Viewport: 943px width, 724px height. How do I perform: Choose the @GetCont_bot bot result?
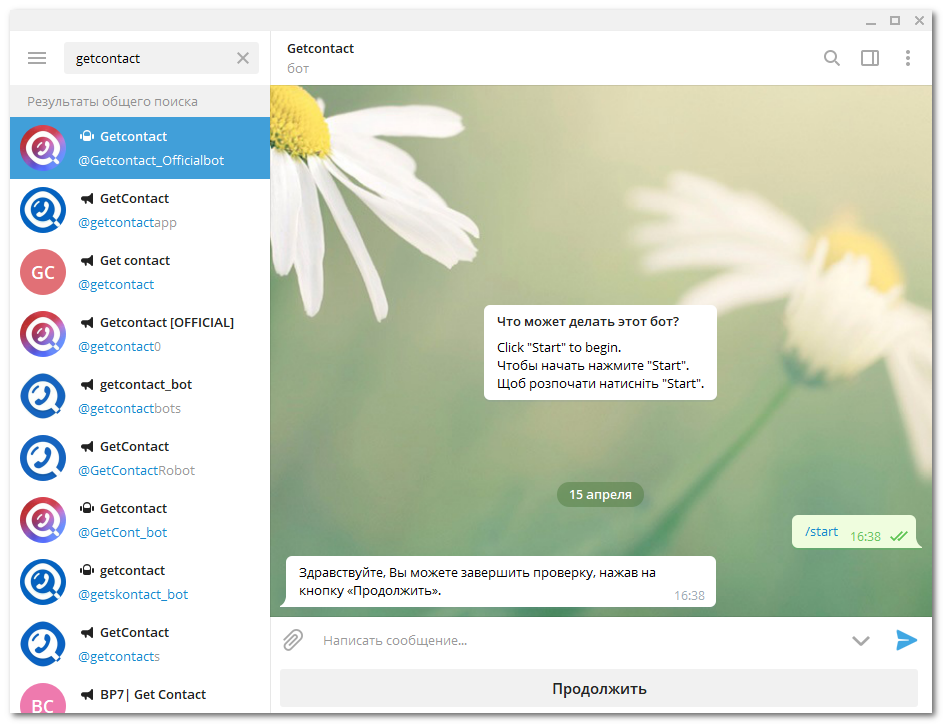140,520
